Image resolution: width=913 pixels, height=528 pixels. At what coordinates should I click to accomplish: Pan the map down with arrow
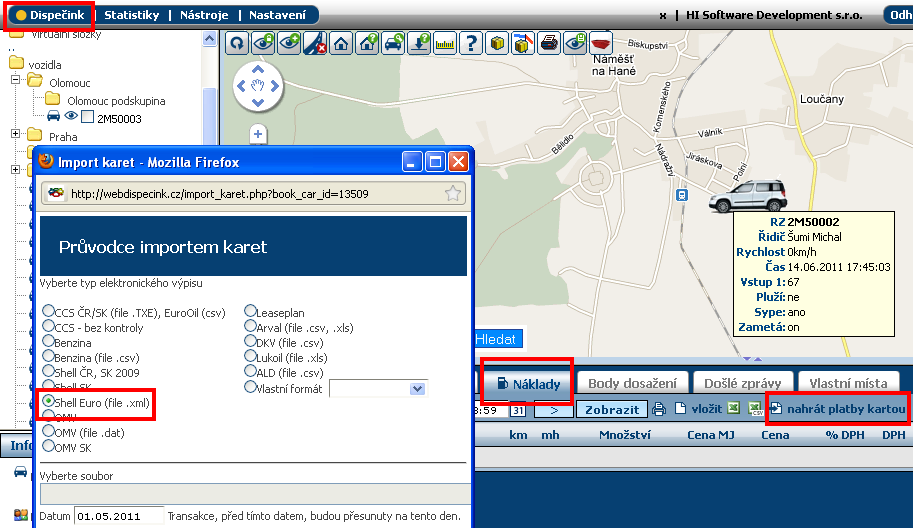pyautogui.click(x=258, y=103)
